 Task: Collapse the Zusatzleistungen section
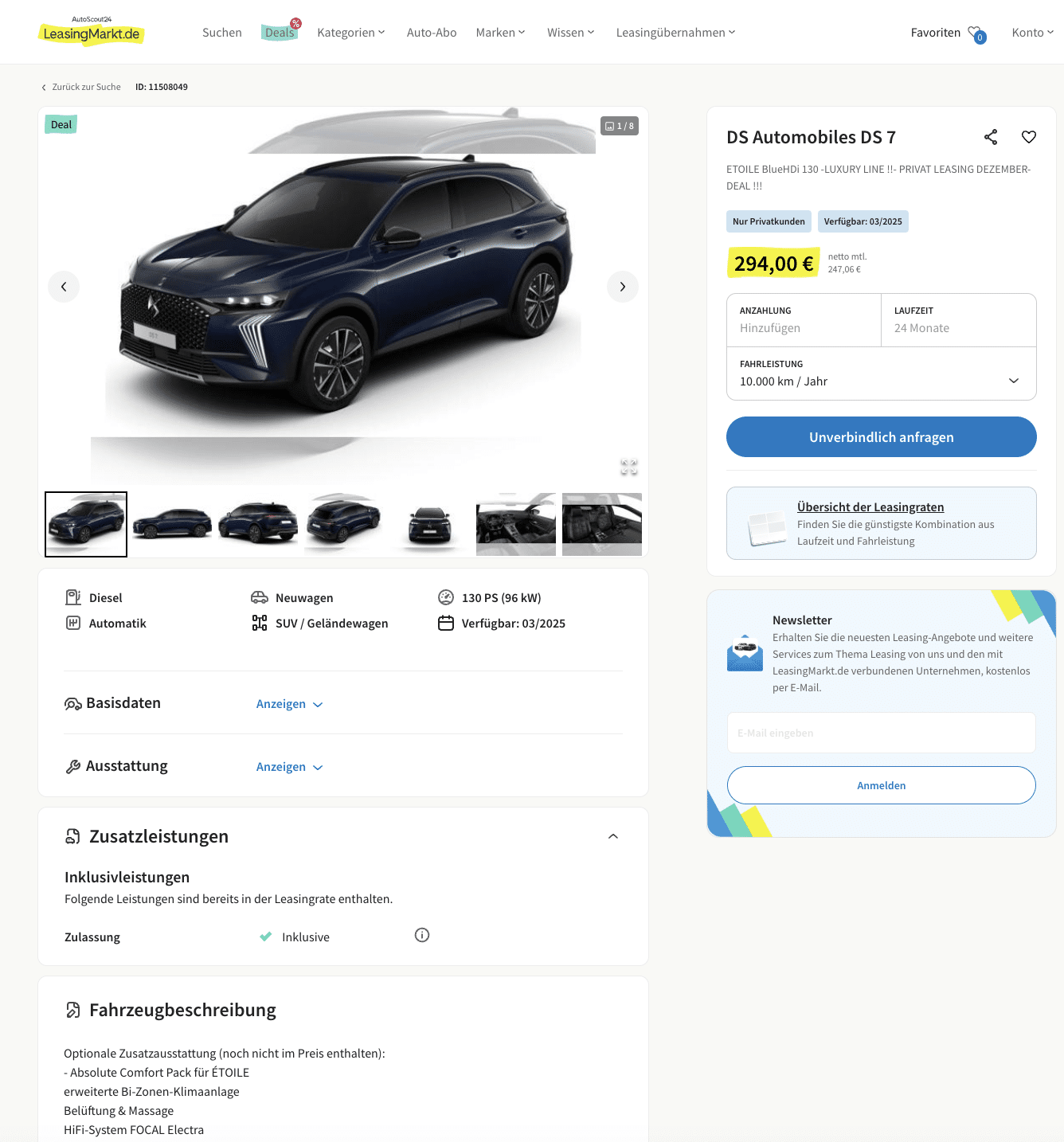coord(613,836)
